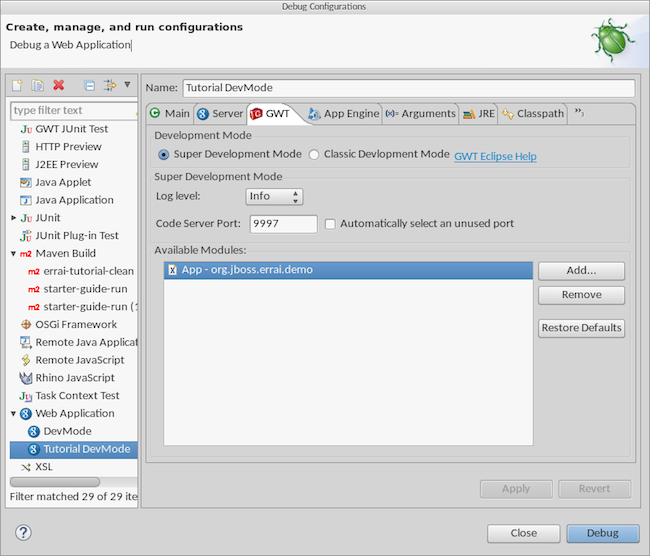This screenshot has width=650, height=556.
Task: Select Classic Development Mode radio button
Action: click(314, 155)
